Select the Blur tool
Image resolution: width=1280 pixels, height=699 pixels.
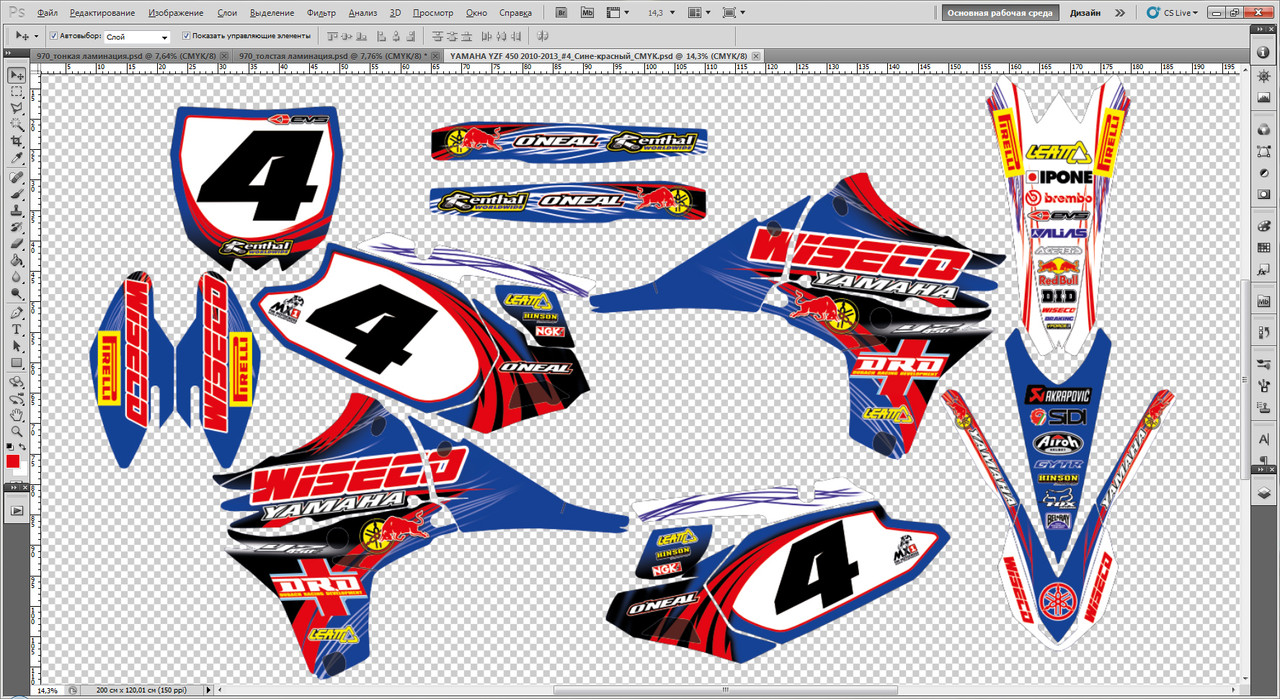click(x=17, y=275)
